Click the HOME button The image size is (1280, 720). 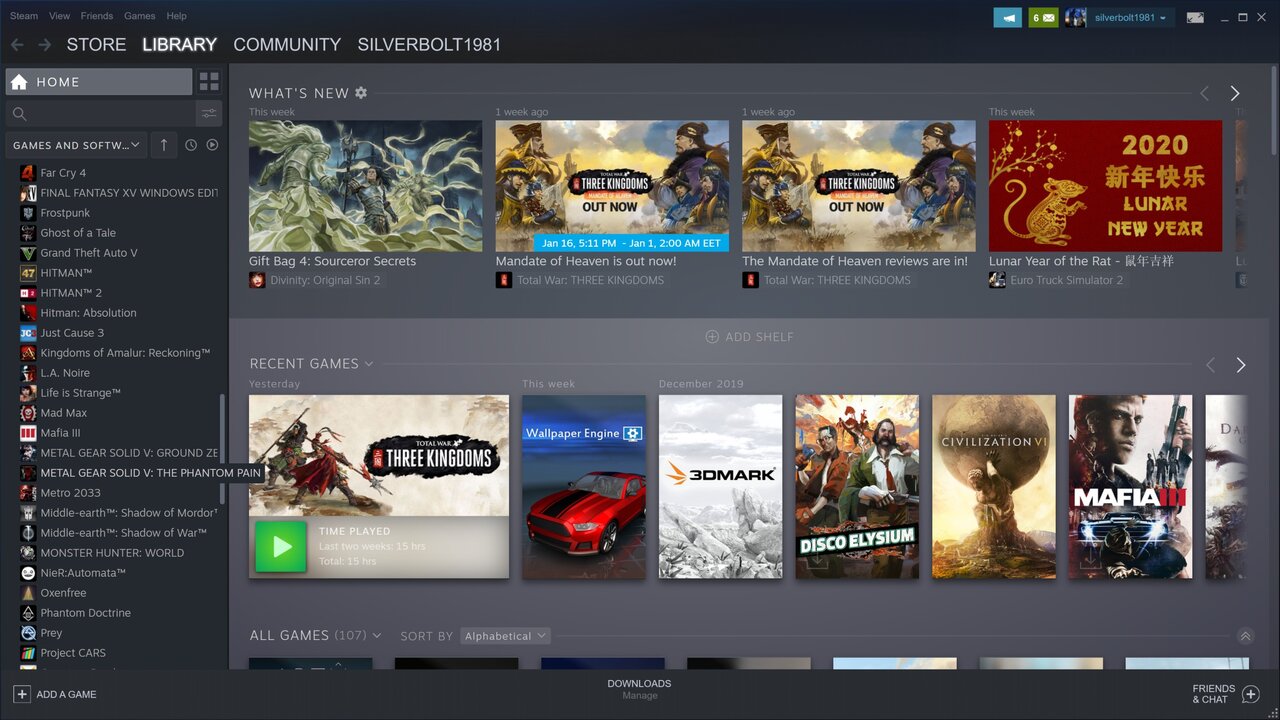(99, 82)
